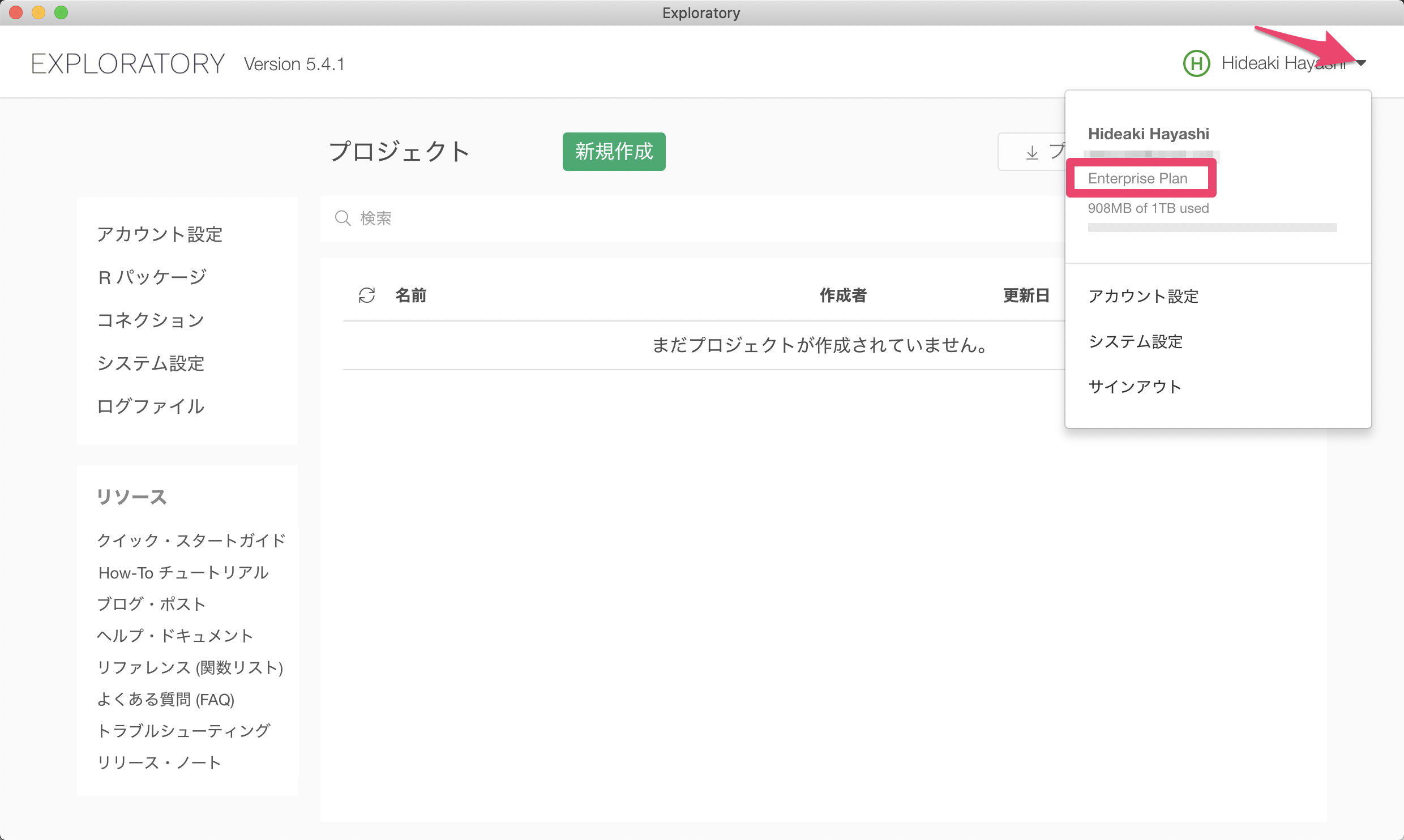Click the プロジェクト heading
Screen dimensions: 1404x840
[399, 151]
